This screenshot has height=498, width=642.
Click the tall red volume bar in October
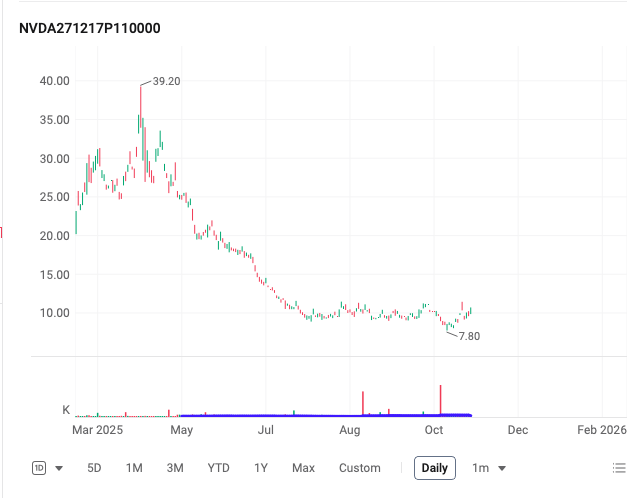pyautogui.click(x=440, y=398)
